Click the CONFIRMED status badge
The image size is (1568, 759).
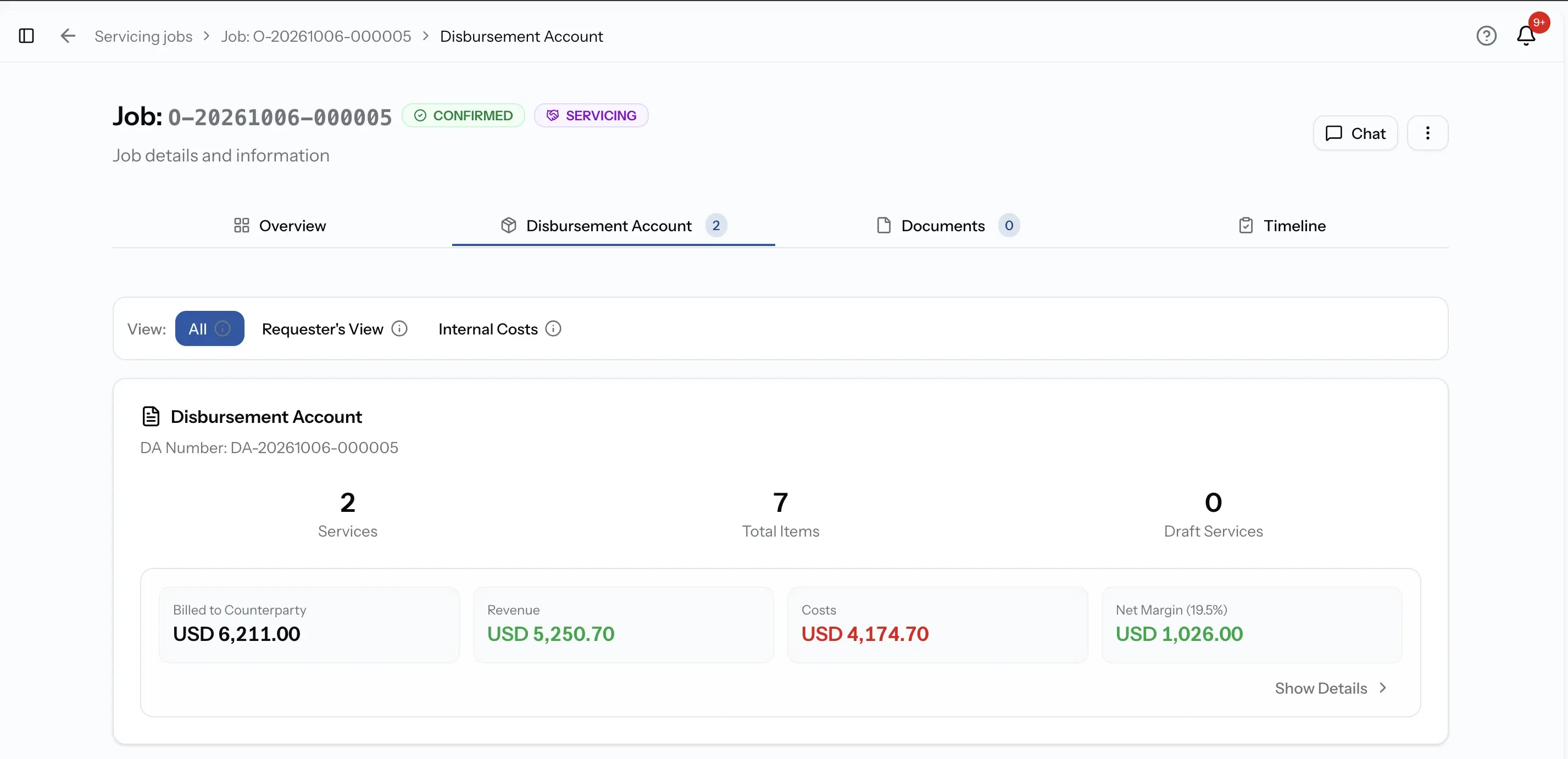463,115
